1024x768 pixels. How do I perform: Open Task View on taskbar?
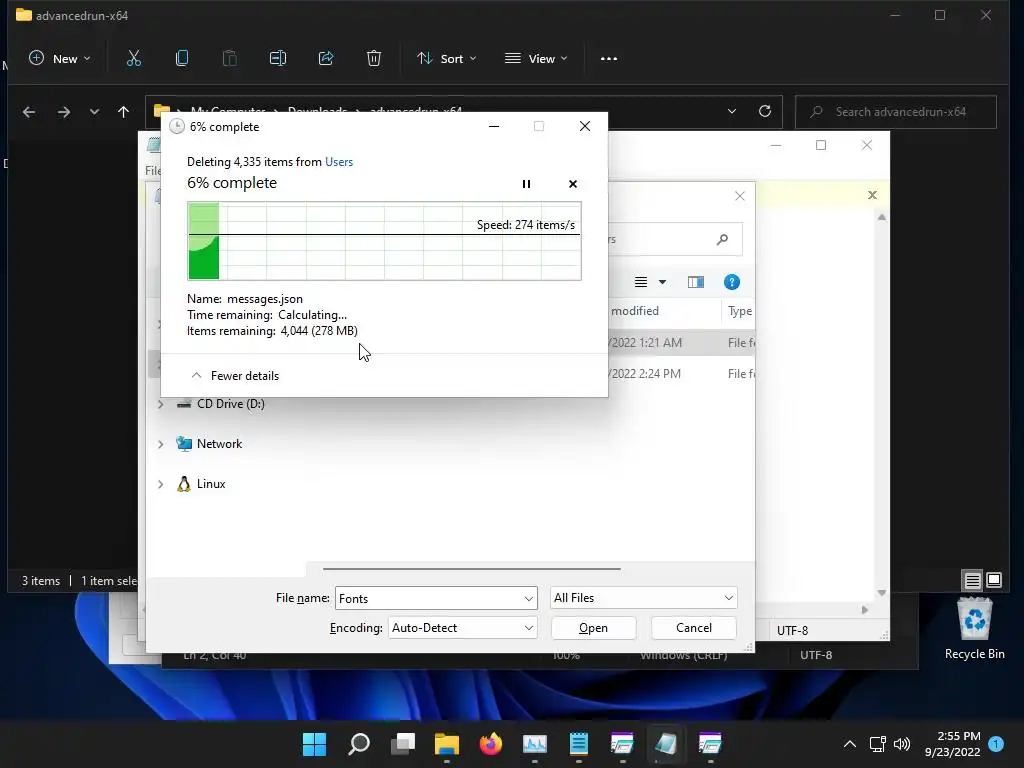tap(403, 744)
